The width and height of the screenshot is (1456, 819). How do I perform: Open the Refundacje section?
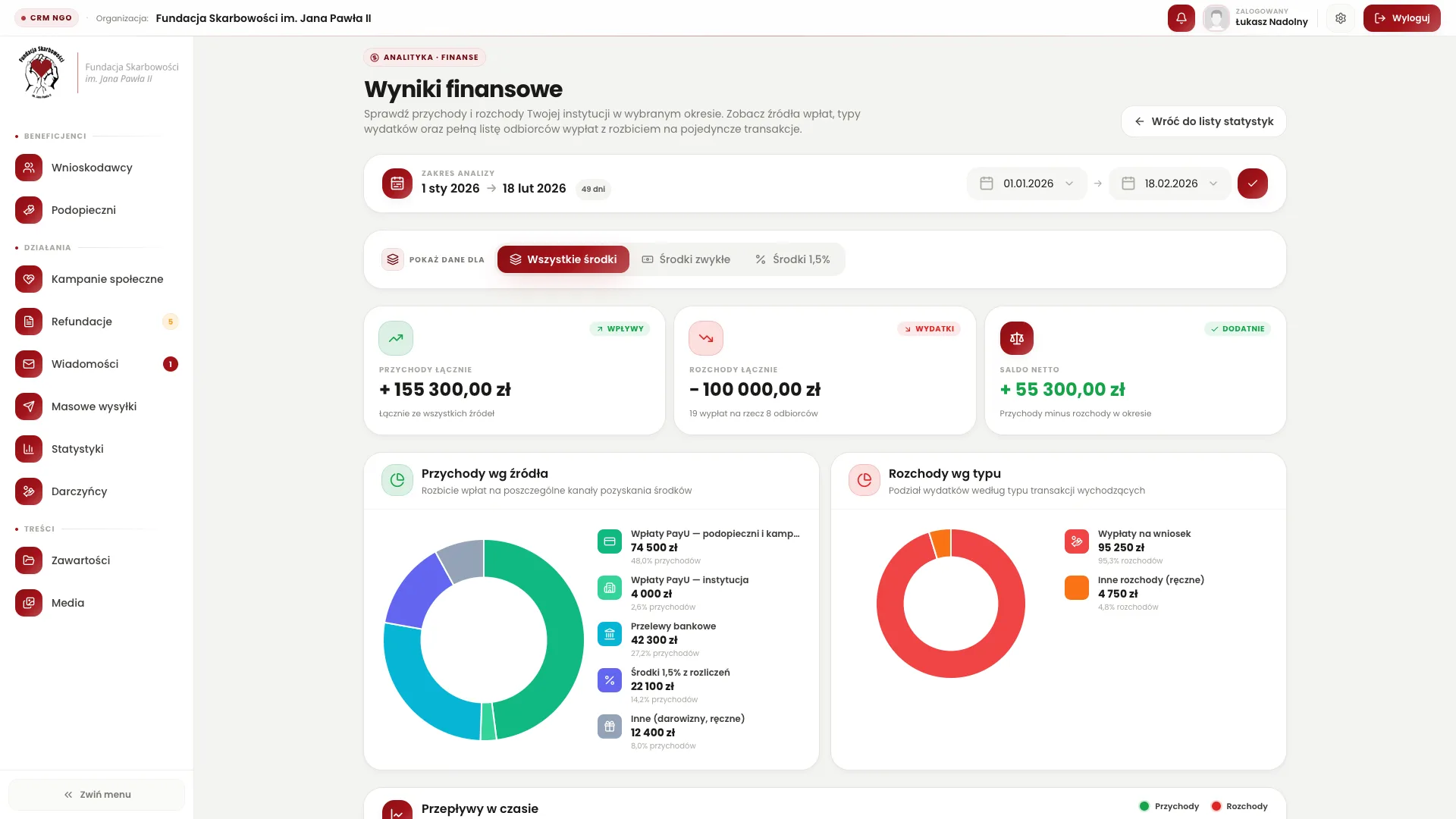click(96, 322)
